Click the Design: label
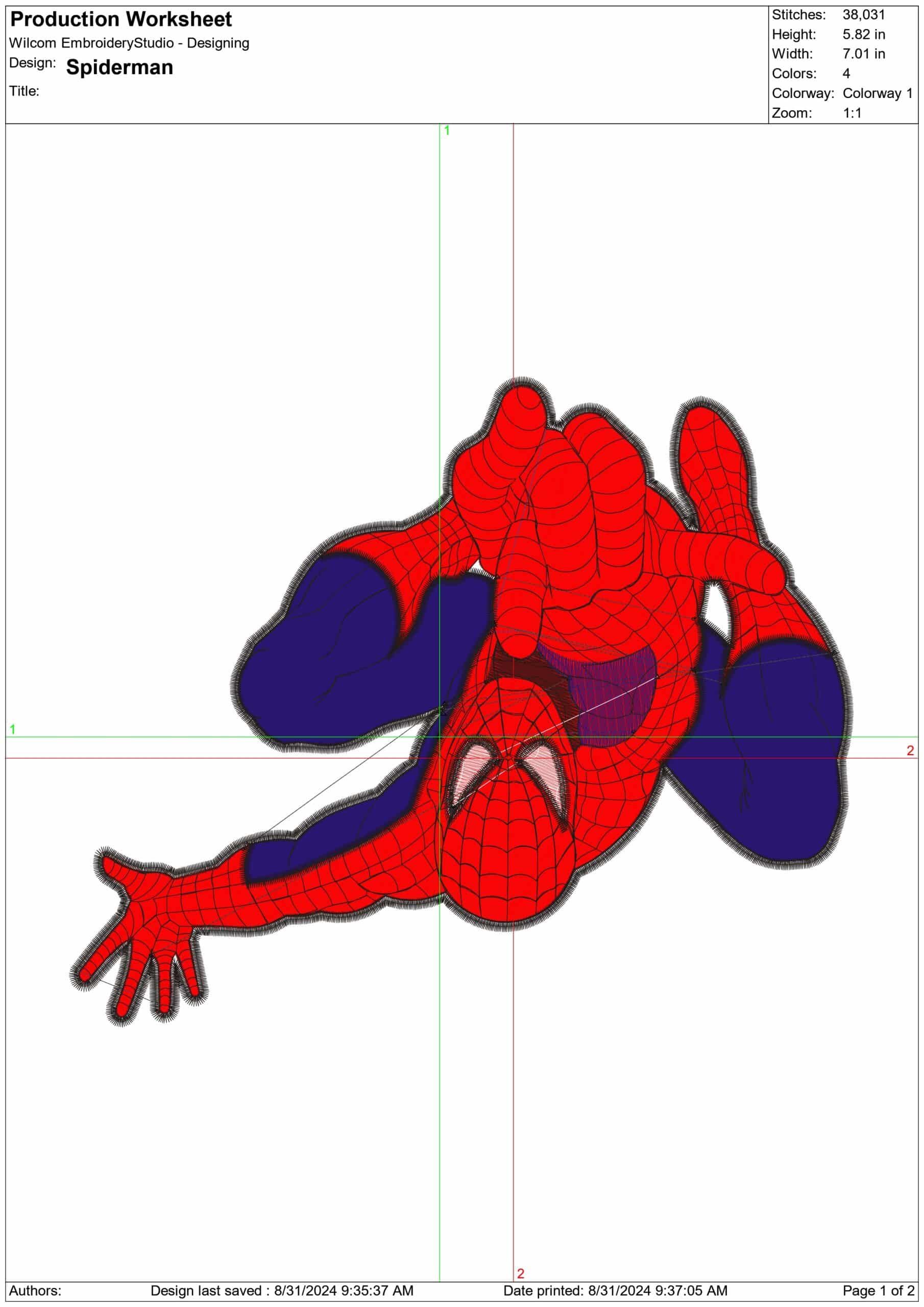 (x=33, y=63)
